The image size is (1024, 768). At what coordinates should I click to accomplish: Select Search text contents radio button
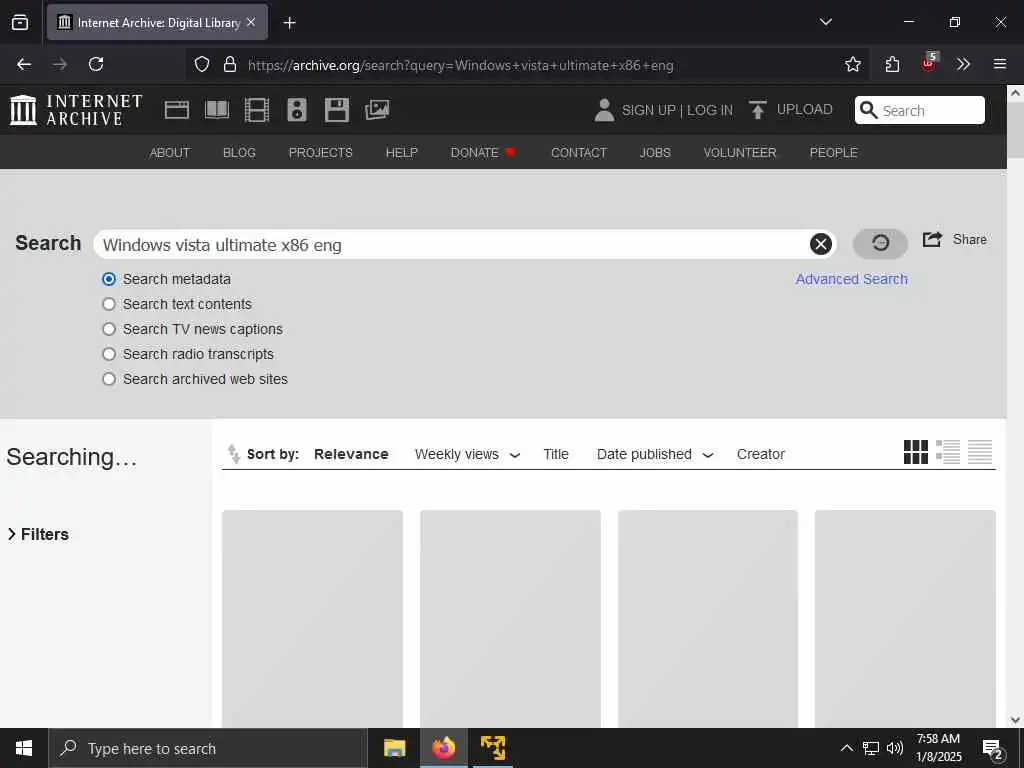pos(109,304)
